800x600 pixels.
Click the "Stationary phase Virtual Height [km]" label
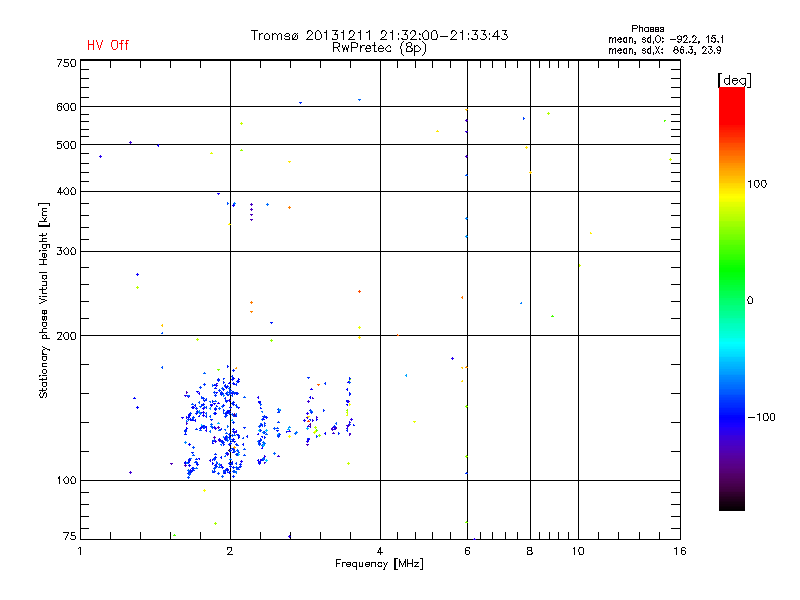43,301
